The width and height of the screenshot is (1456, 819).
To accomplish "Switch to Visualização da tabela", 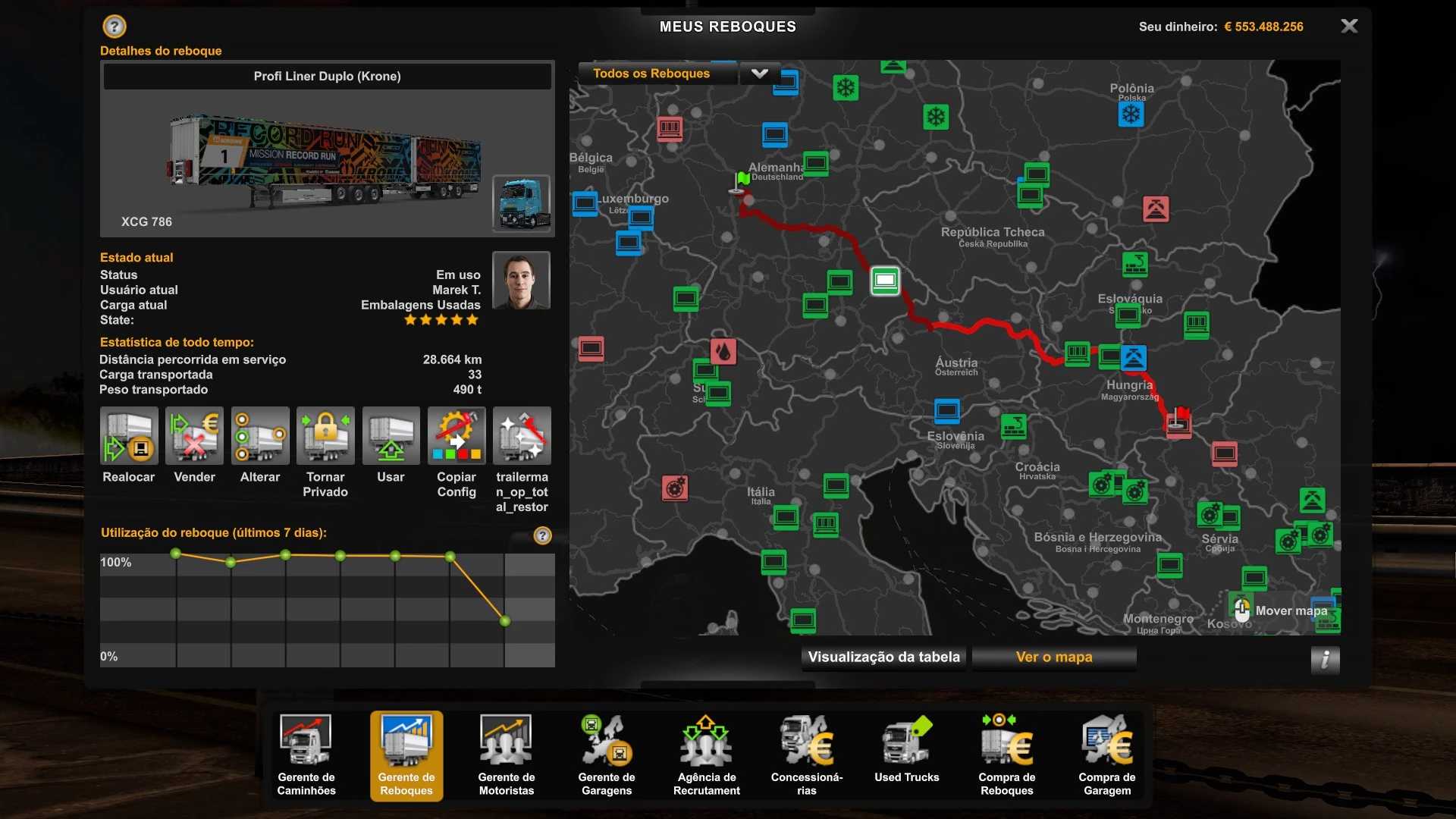I will [883, 657].
